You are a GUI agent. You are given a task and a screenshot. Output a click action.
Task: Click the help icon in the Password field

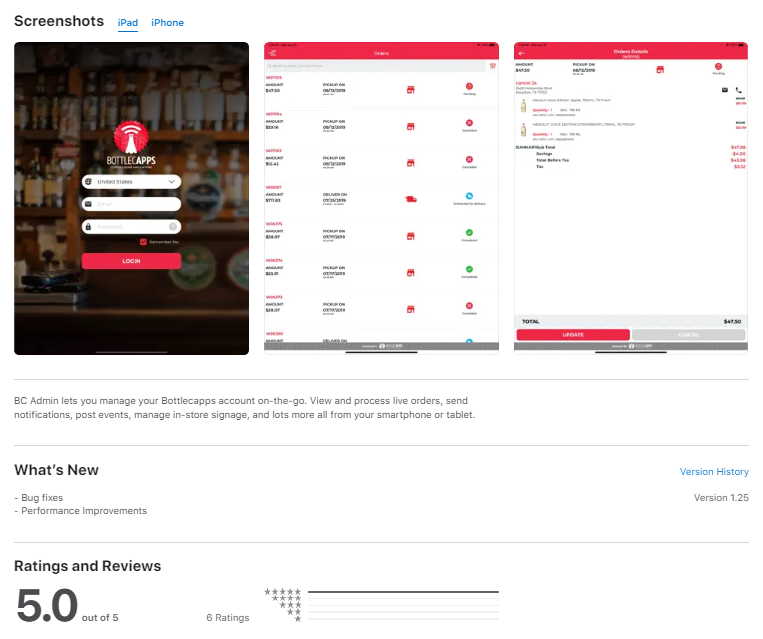pyautogui.click(x=173, y=227)
